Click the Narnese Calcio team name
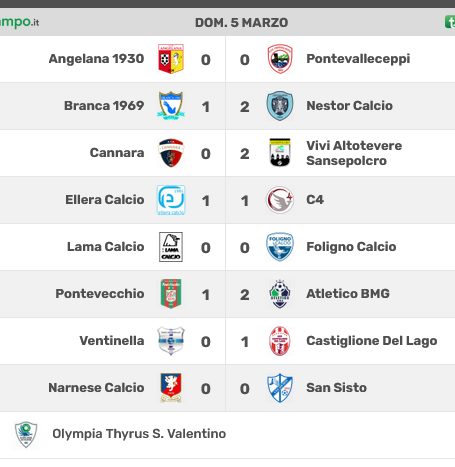The width and height of the screenshot is (455, 467). pyautogui.click(x=96, y=388)
